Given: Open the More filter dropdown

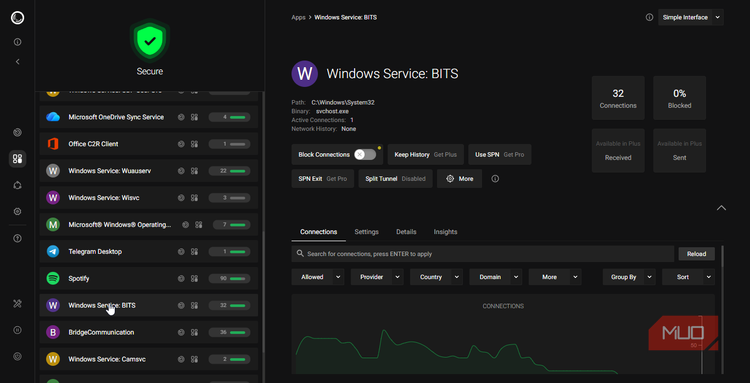Looking at the screenshot, I should [x=555, y=277].
